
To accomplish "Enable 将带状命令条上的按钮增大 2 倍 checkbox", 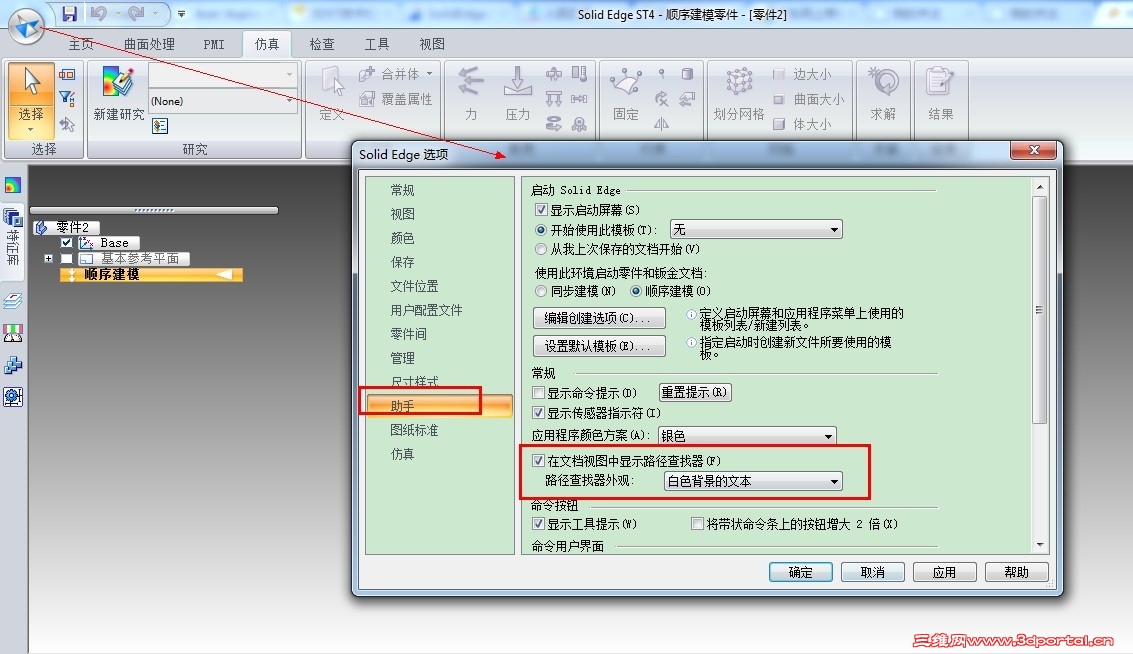I will 697,524.
